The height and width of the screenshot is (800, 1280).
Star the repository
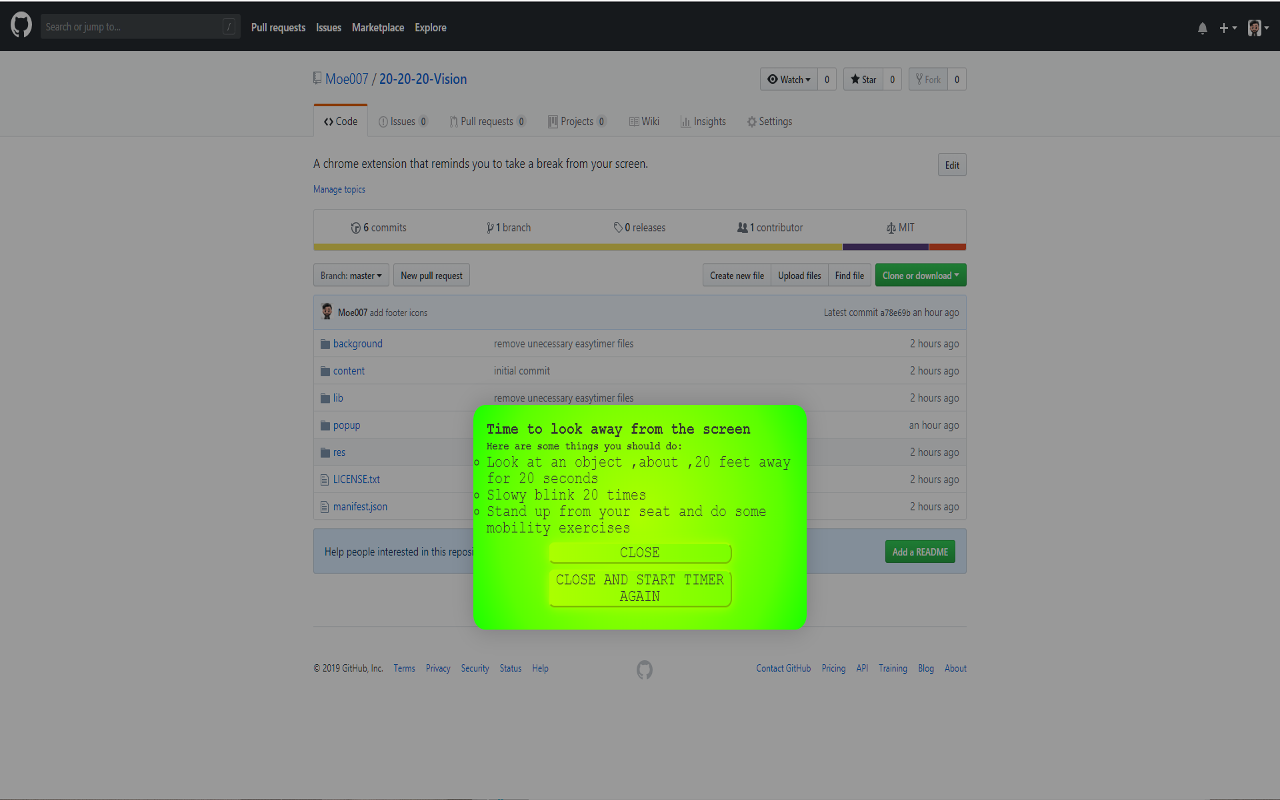point(863,80)
